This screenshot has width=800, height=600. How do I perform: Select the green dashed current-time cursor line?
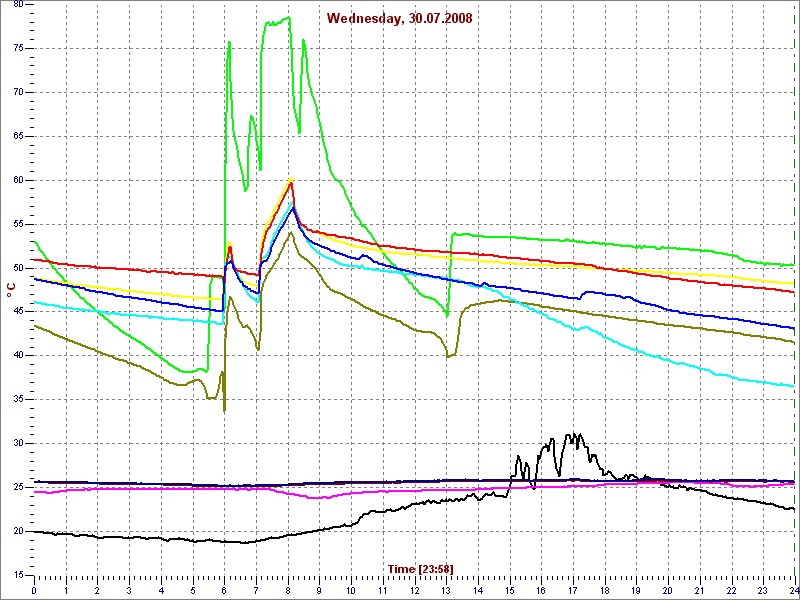pyautogui.click(x=793, y=300)
